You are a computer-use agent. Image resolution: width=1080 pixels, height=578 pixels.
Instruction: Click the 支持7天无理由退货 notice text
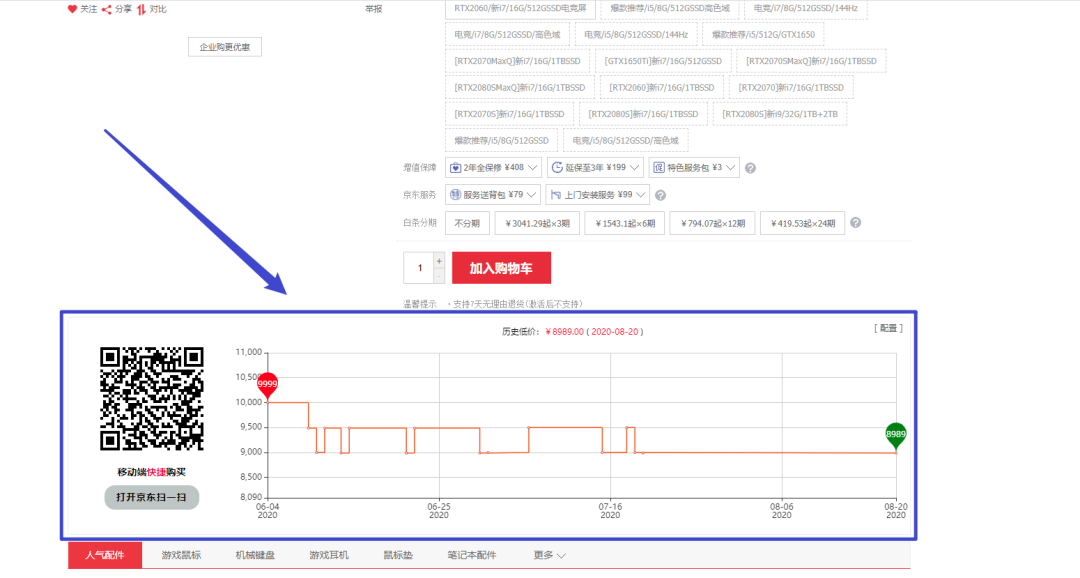click(517, 304)
